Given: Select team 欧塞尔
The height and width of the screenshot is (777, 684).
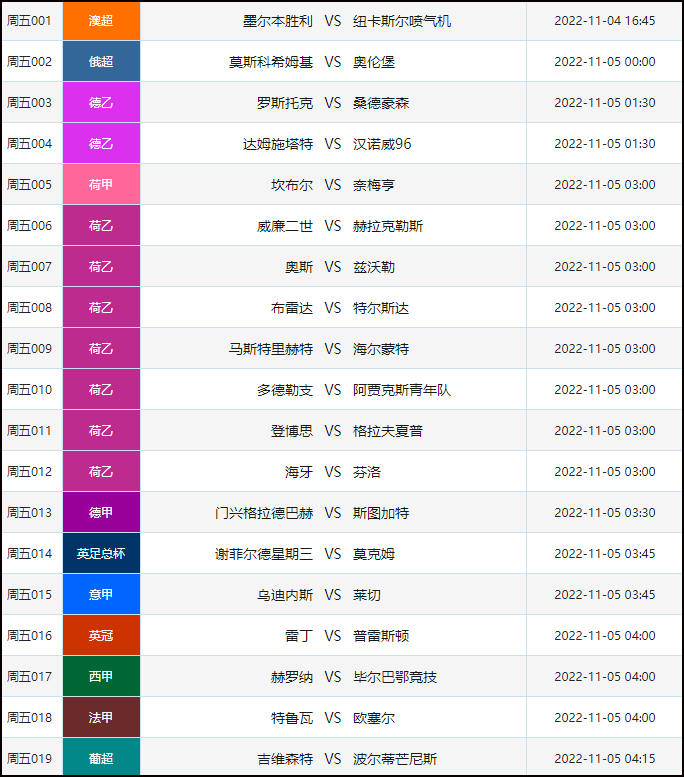Looking at the screenshot, I should click(x=374, y=718).
